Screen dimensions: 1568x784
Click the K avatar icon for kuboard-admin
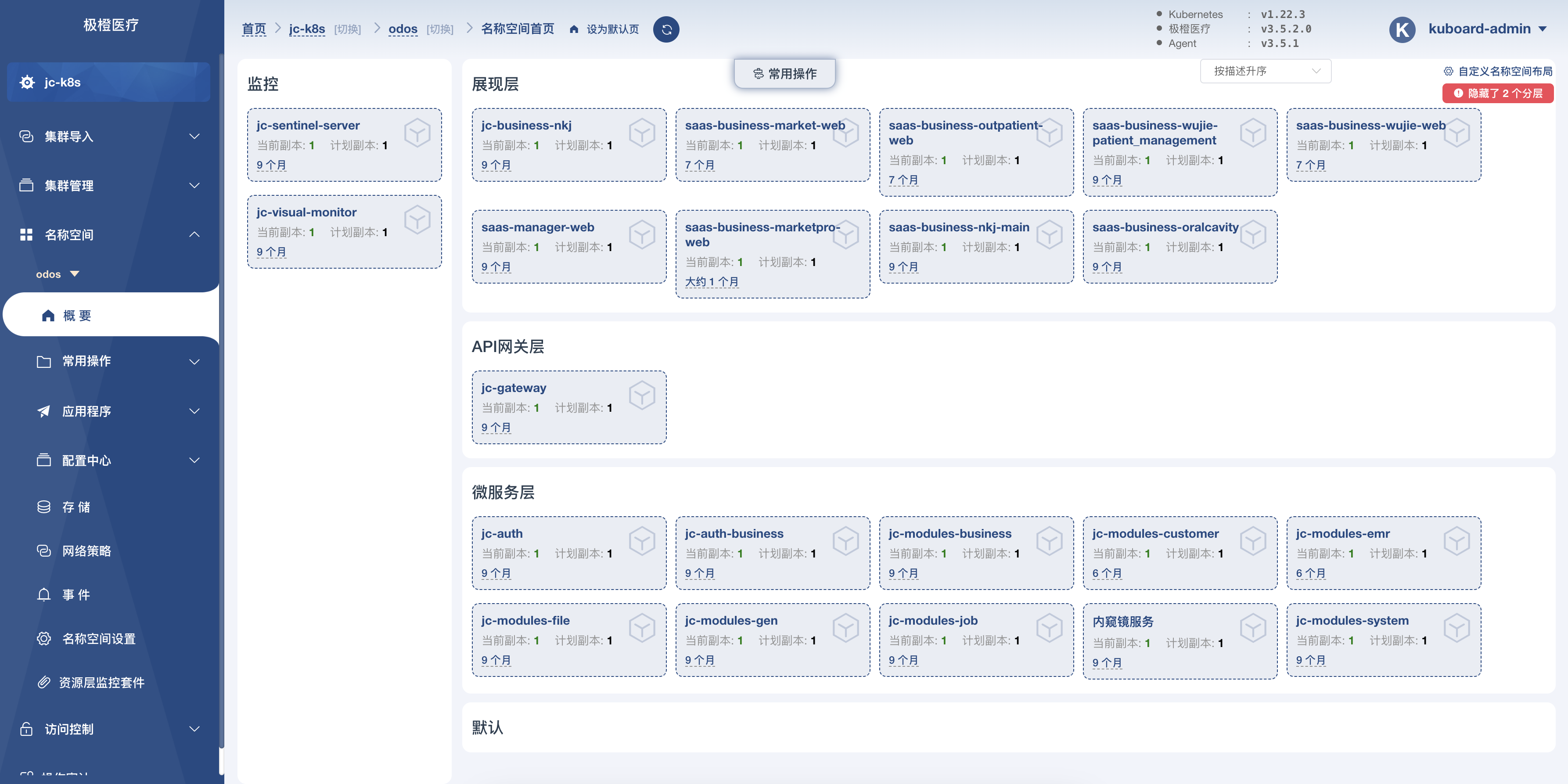(x=1402, y=29)
